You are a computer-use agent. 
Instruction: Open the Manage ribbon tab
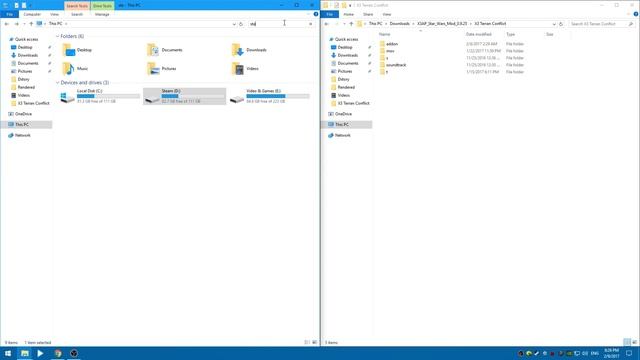(102, 14)
